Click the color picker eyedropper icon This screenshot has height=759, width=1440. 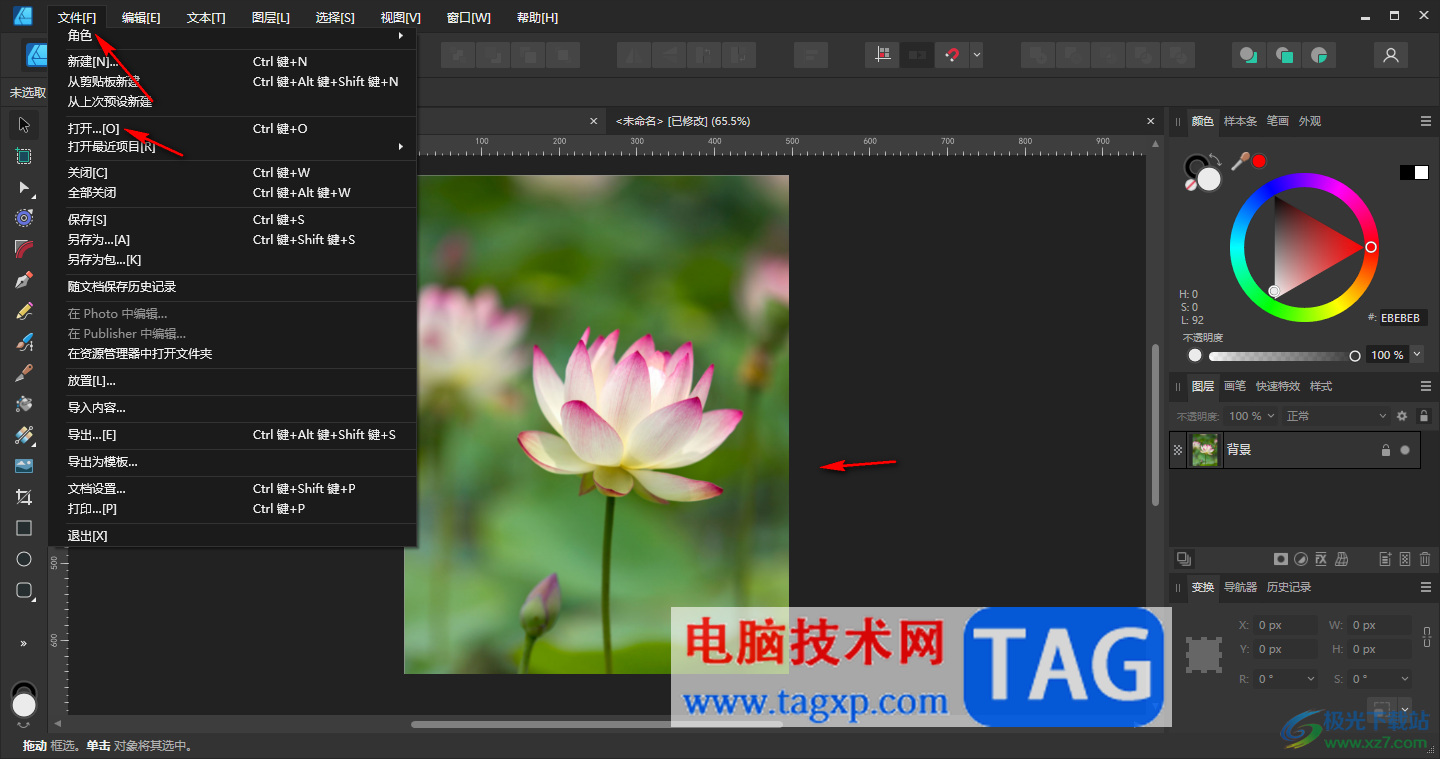click(1240, 161)
